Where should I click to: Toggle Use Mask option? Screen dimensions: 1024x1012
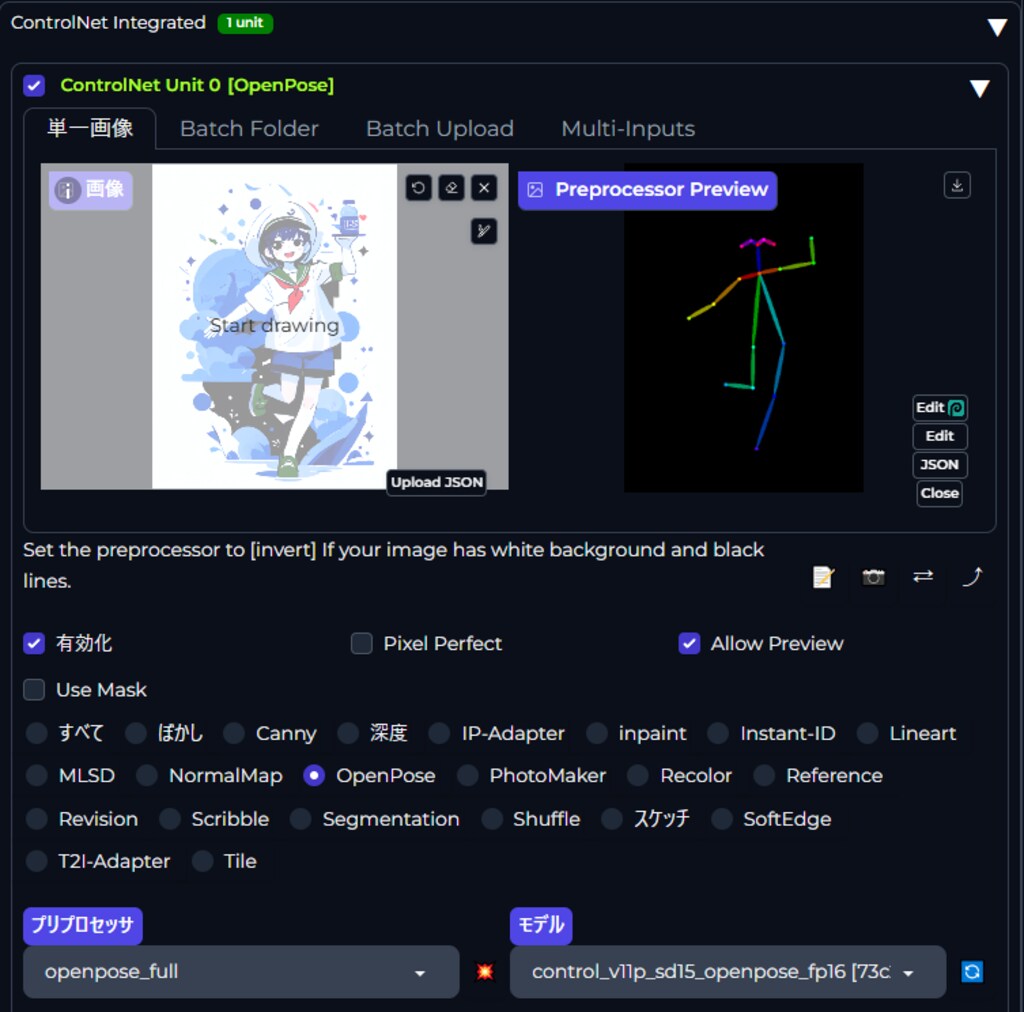tap(34, 689)
